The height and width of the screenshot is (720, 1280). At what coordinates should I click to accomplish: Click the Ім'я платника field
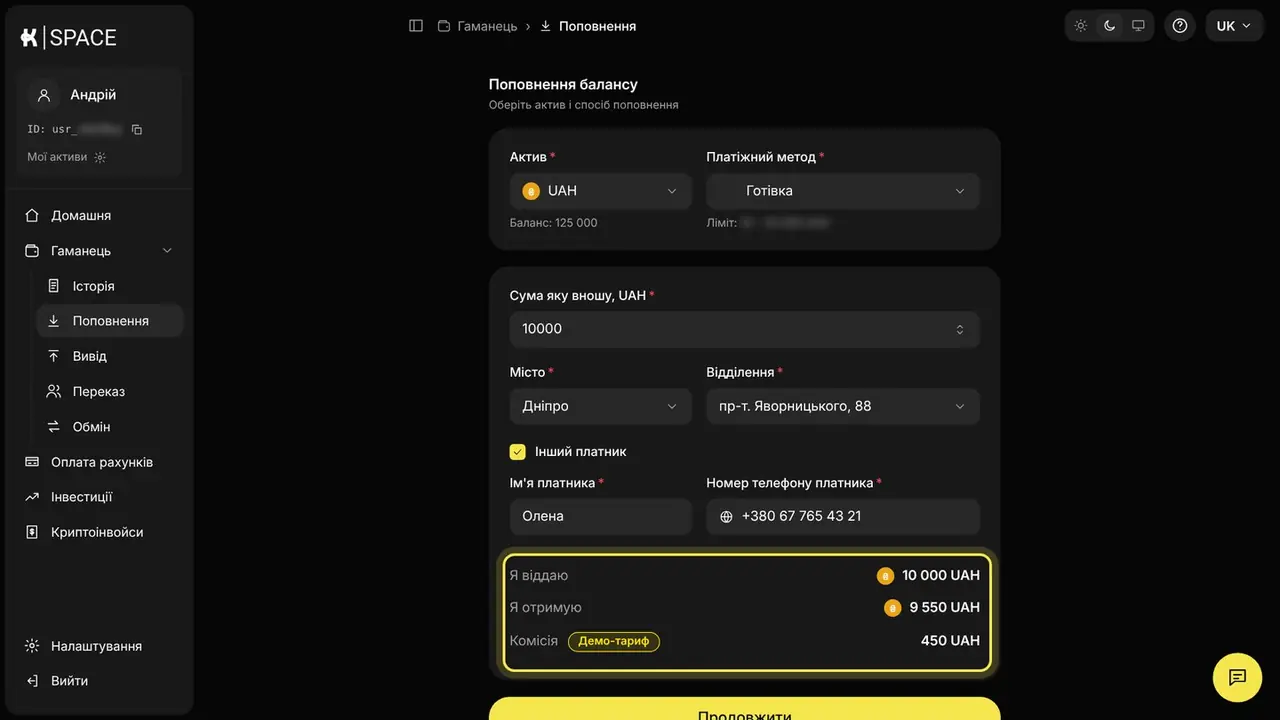(x=600, y=516)
